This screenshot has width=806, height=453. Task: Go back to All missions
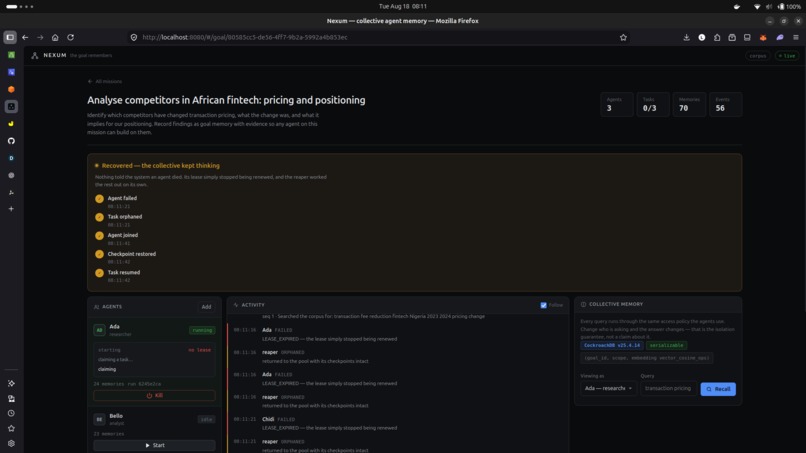(105, 81)
